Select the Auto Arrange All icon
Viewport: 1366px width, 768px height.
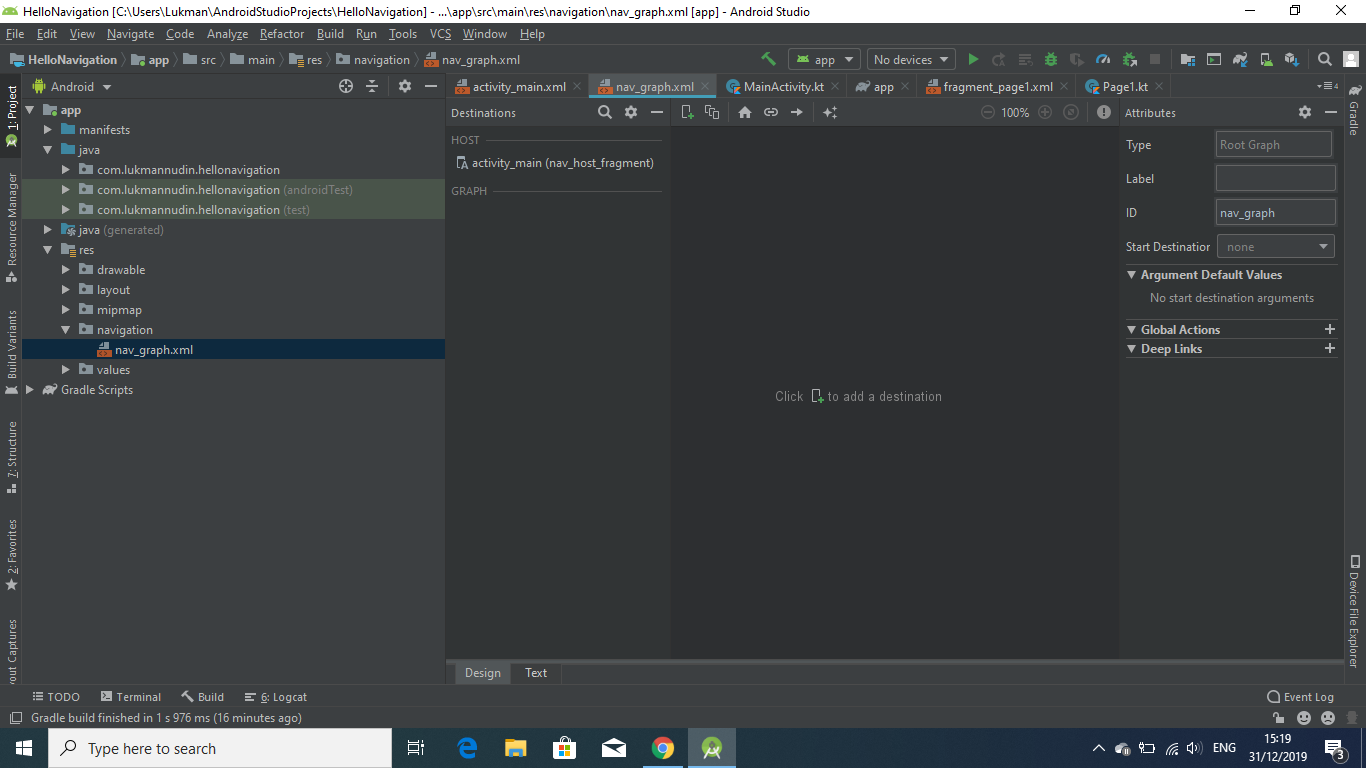tap(829, 112)
